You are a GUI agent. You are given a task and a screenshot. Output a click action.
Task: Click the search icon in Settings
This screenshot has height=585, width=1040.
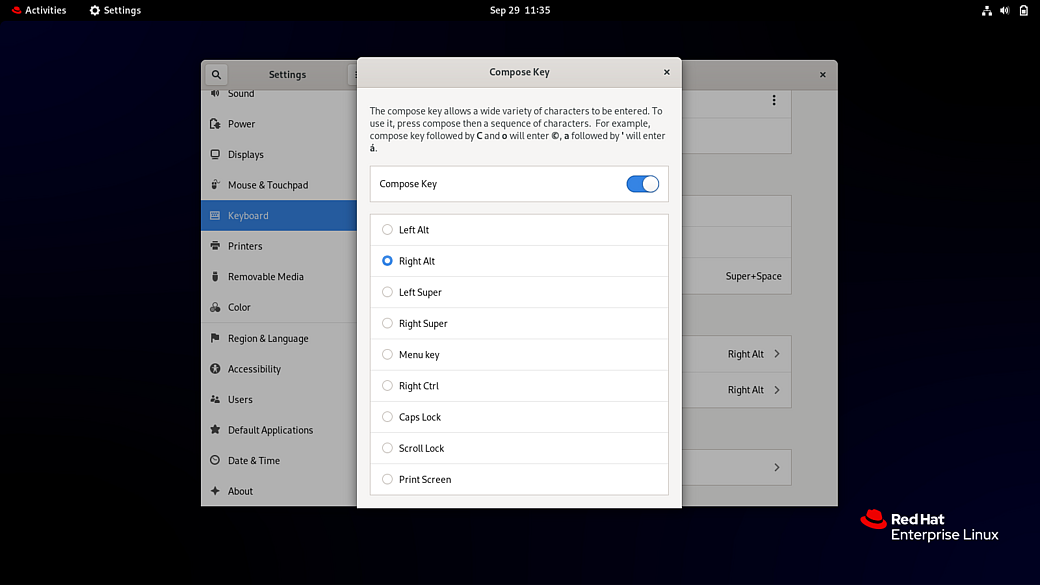[x=216, y=74]
